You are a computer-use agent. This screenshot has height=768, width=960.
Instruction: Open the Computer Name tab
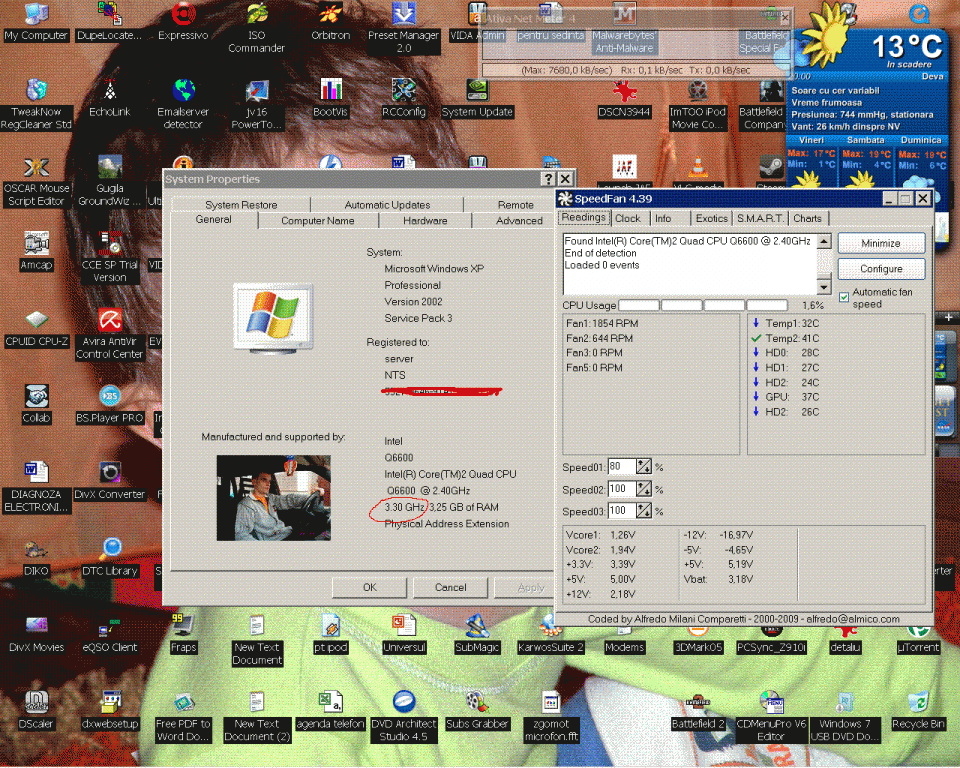point(318,220)
